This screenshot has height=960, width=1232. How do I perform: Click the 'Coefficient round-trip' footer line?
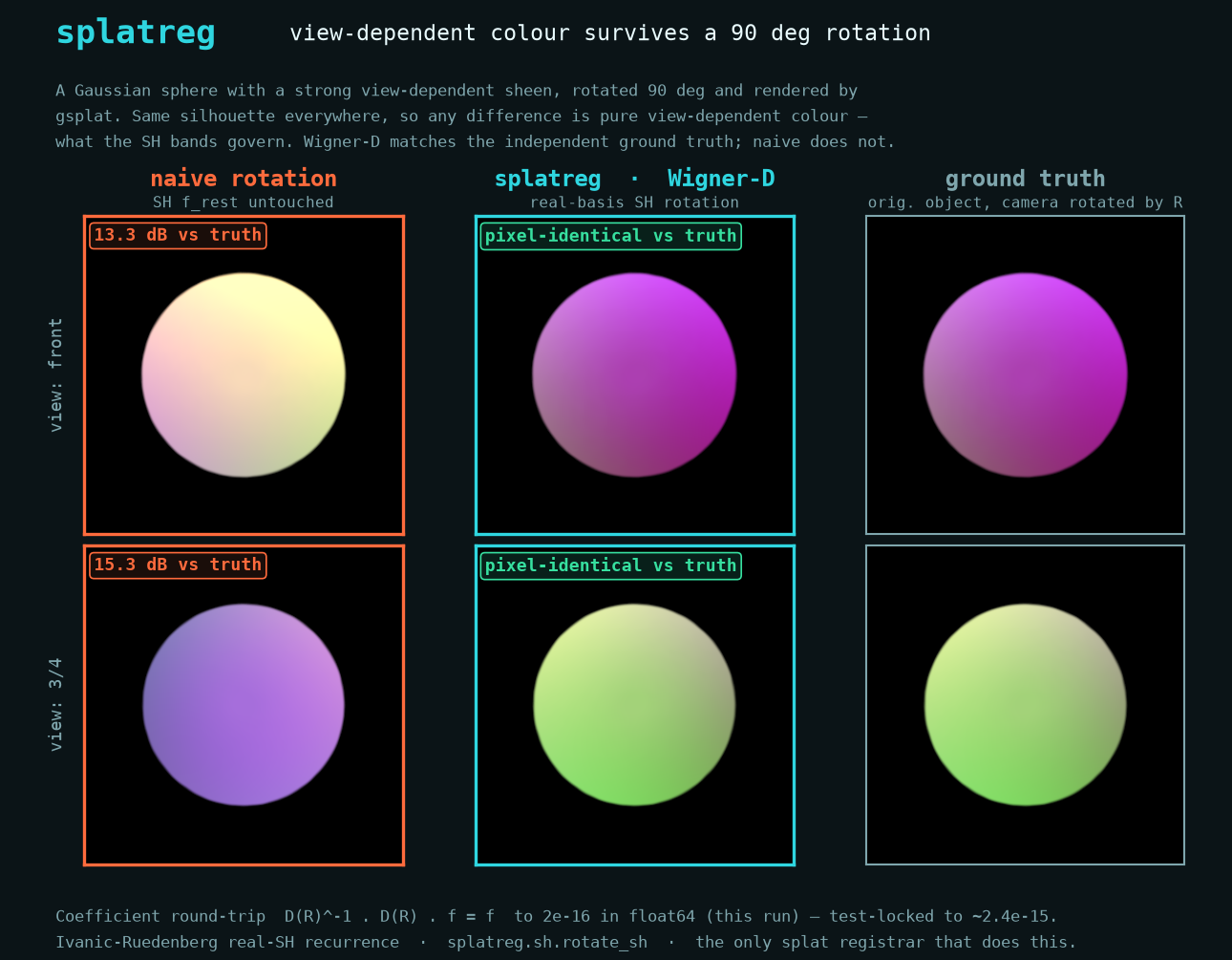557,917
